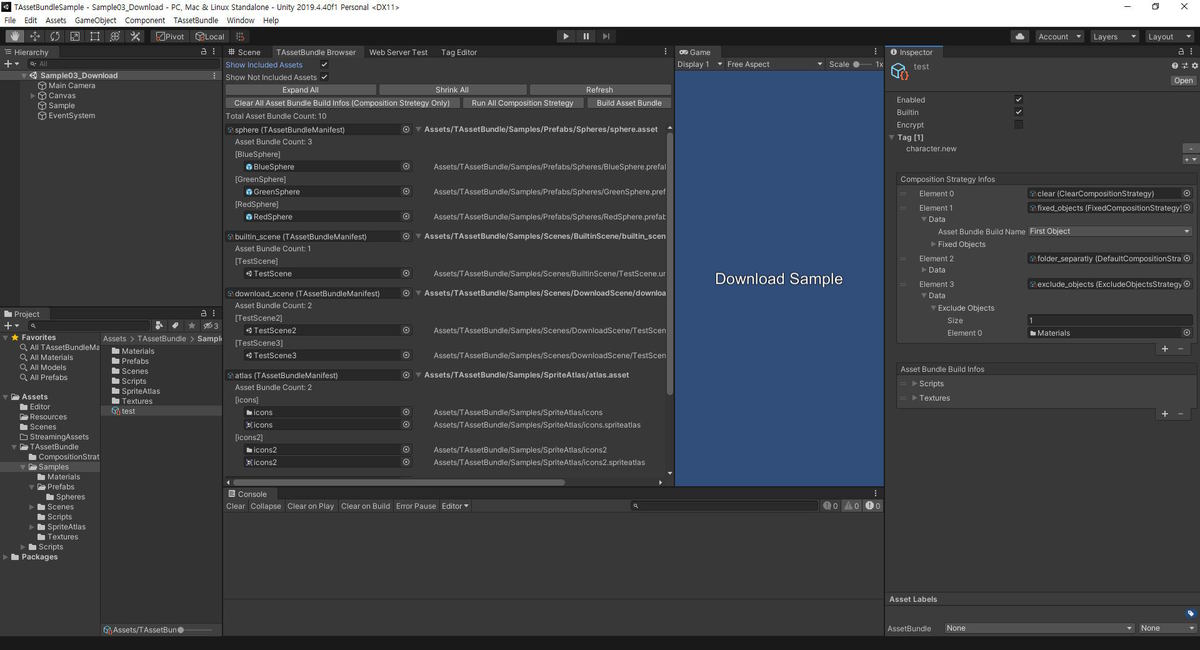Click the Play button
The width and height of the screenshot is (1200, 650).
(565, 36)
